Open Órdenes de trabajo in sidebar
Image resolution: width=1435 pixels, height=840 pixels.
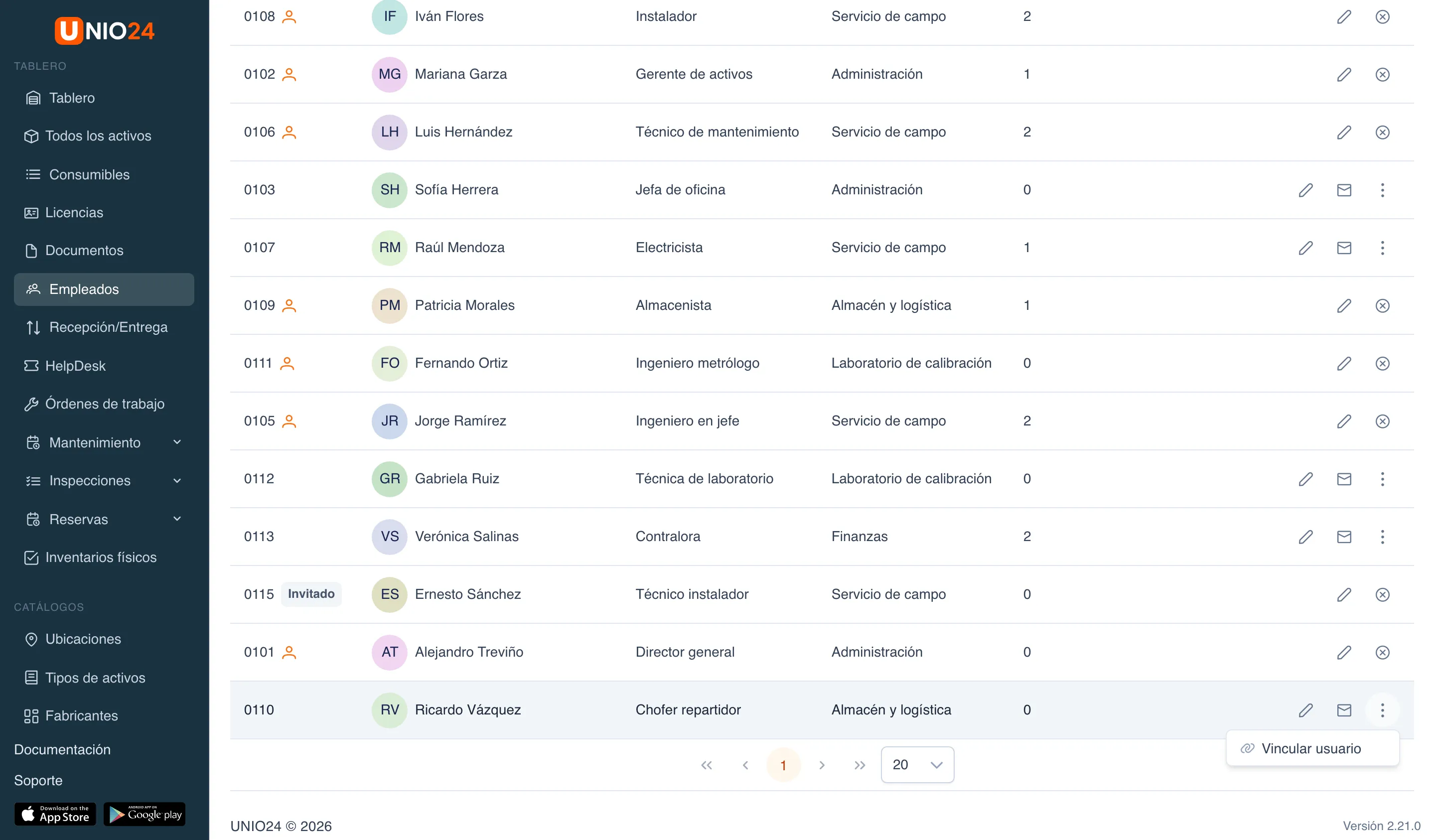tap(104, 404)
